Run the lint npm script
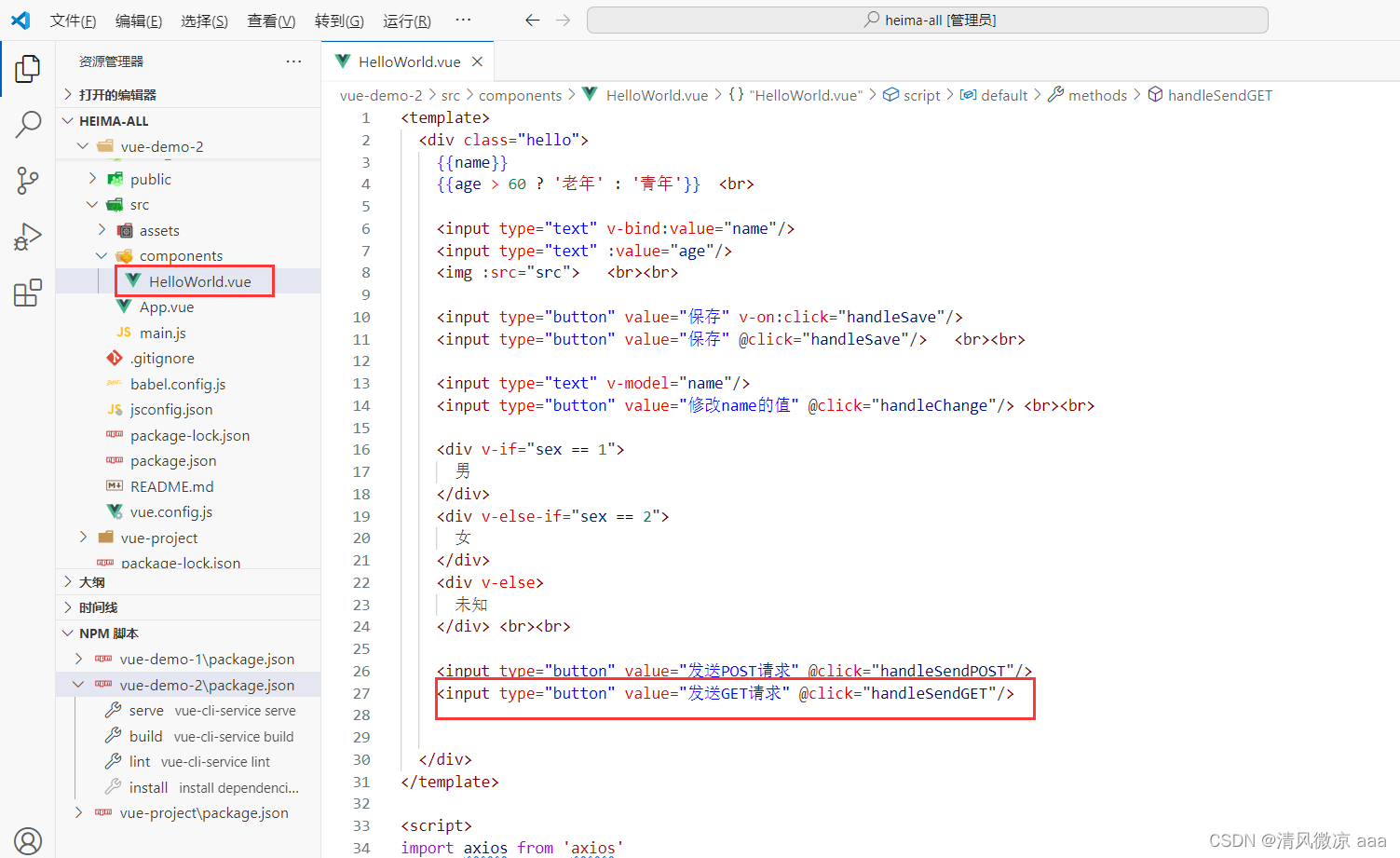Viewport: 1400px width, 858px height. tap(187, 762)
